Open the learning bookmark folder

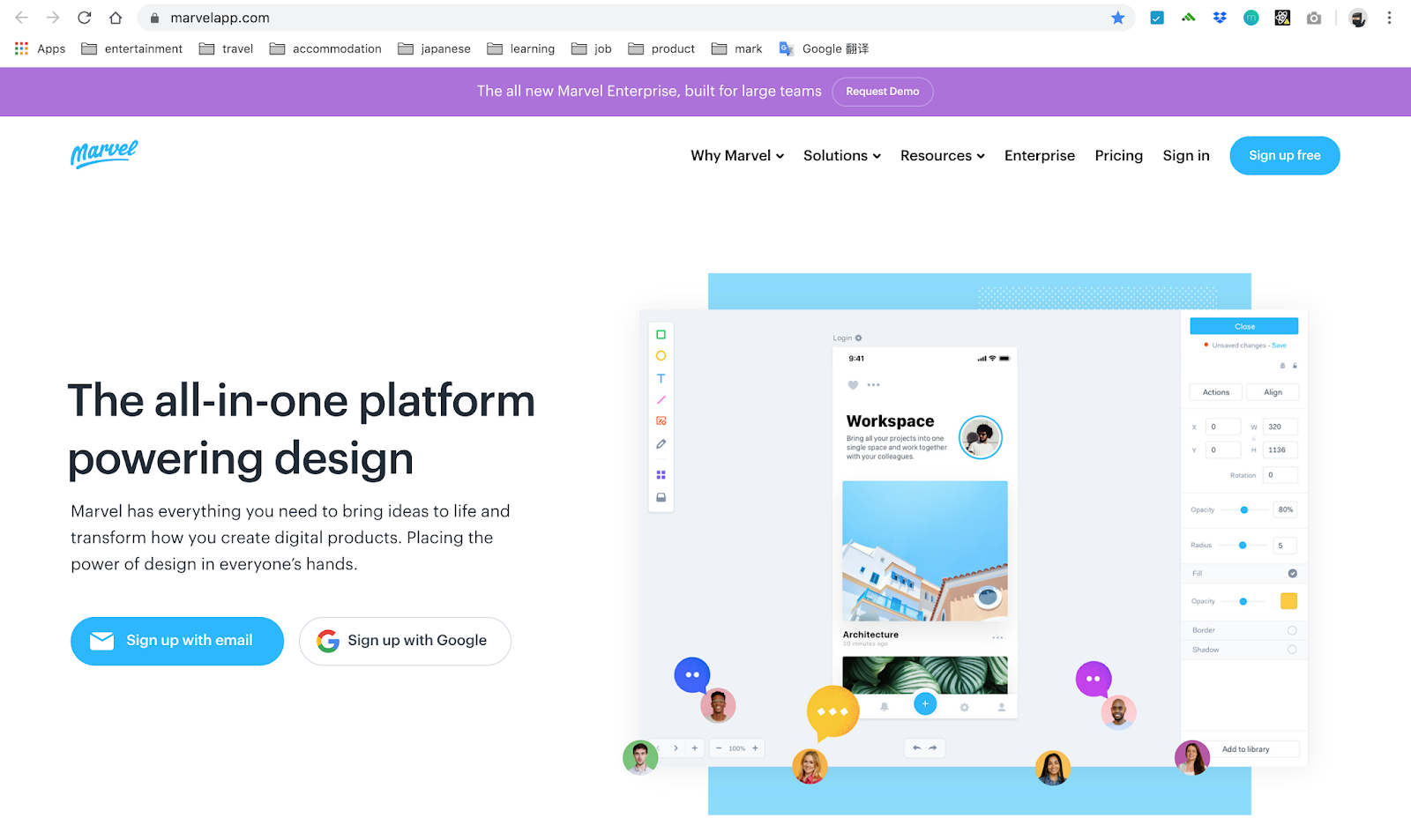click(x=521, y=48)
